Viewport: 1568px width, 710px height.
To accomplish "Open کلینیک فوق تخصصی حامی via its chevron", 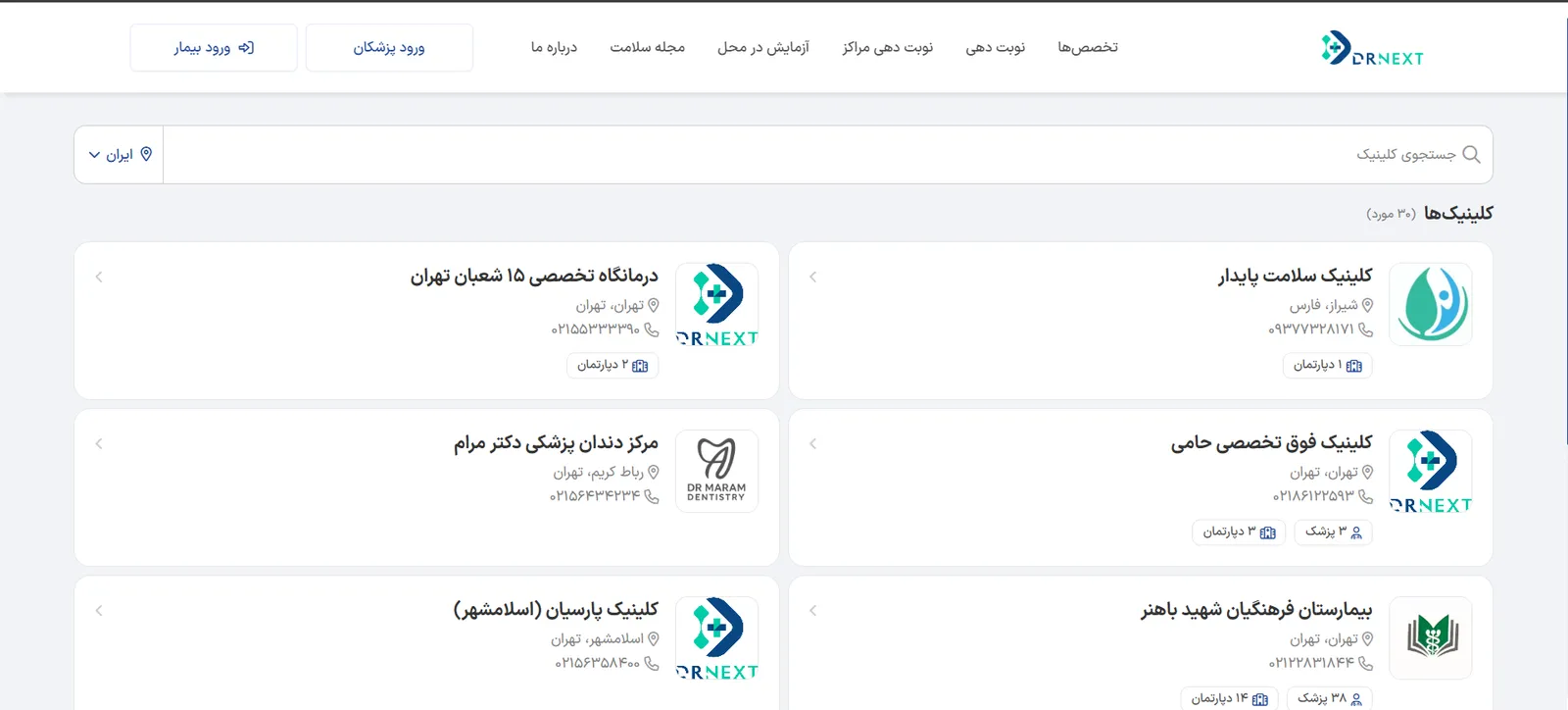I will pyautogui.click(x=812, y=443).
